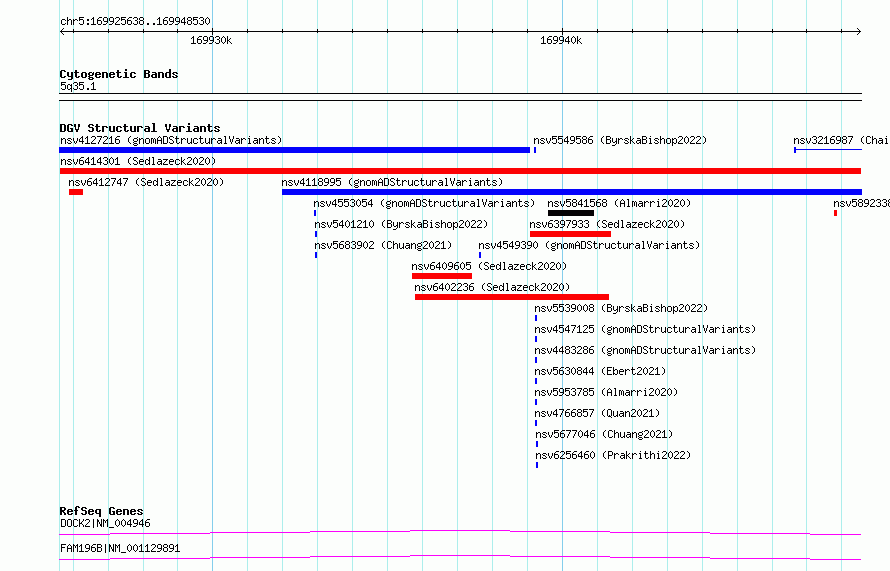Select the long red nsv6414301 bar
890x571 pixels.
pyautogui.click(x=460, y=171)
